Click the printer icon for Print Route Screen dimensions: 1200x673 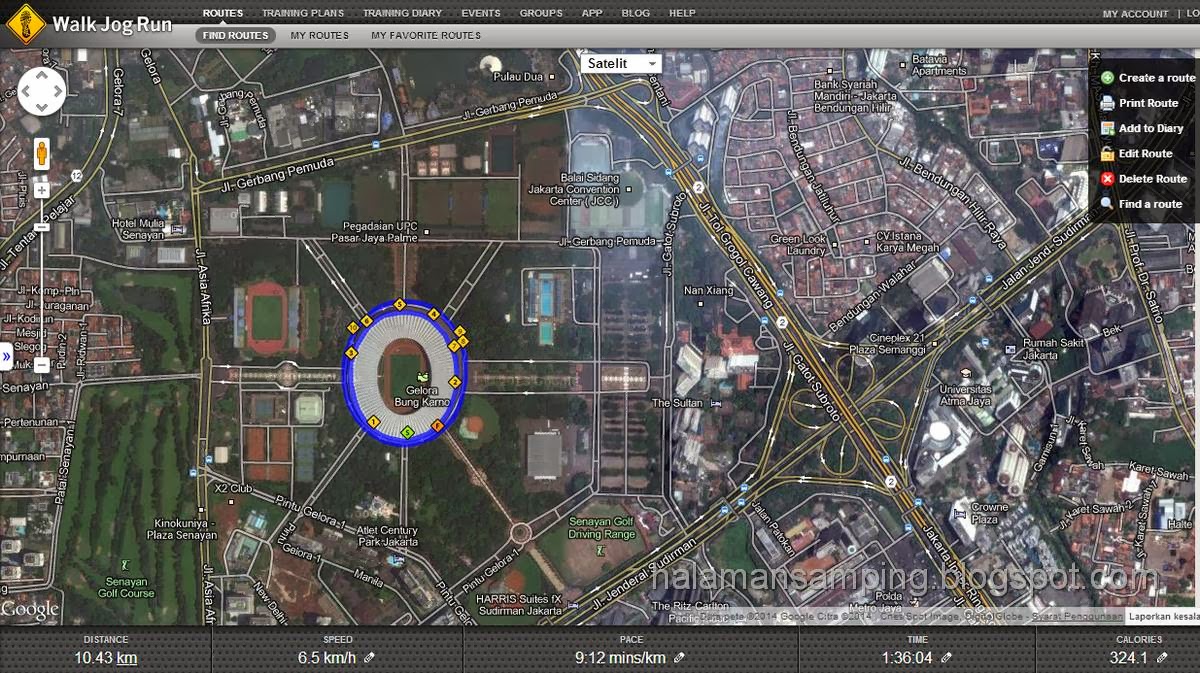click(x=1107, y=103)
